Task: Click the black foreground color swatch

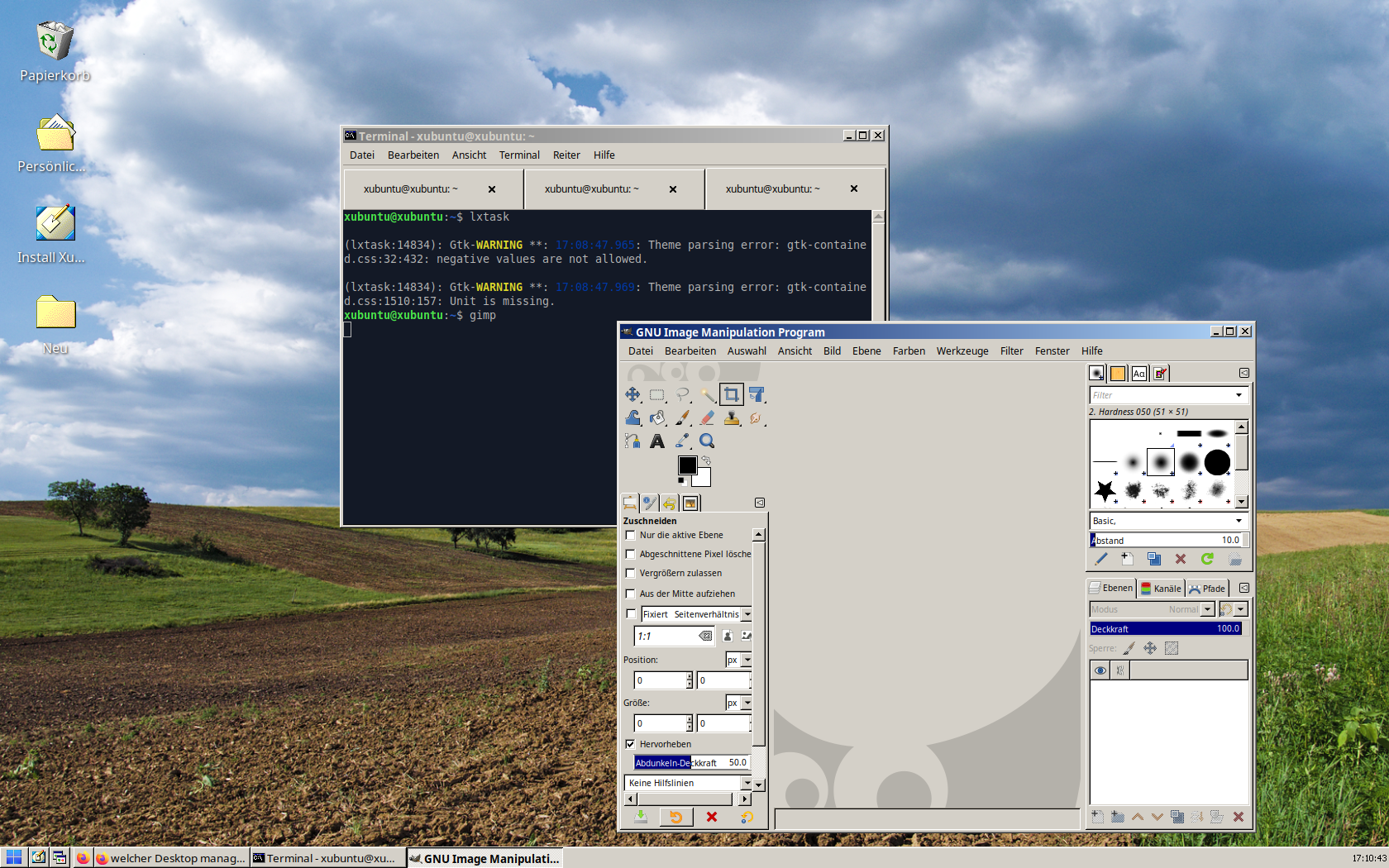Action: point(687,465)
